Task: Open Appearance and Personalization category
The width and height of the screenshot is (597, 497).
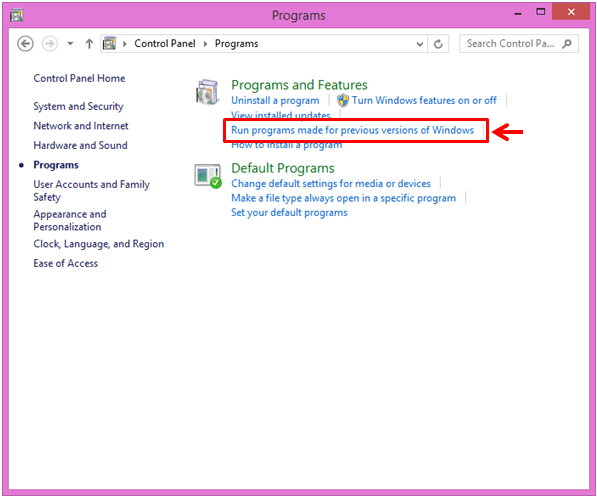Action: [x=70, y=221]
